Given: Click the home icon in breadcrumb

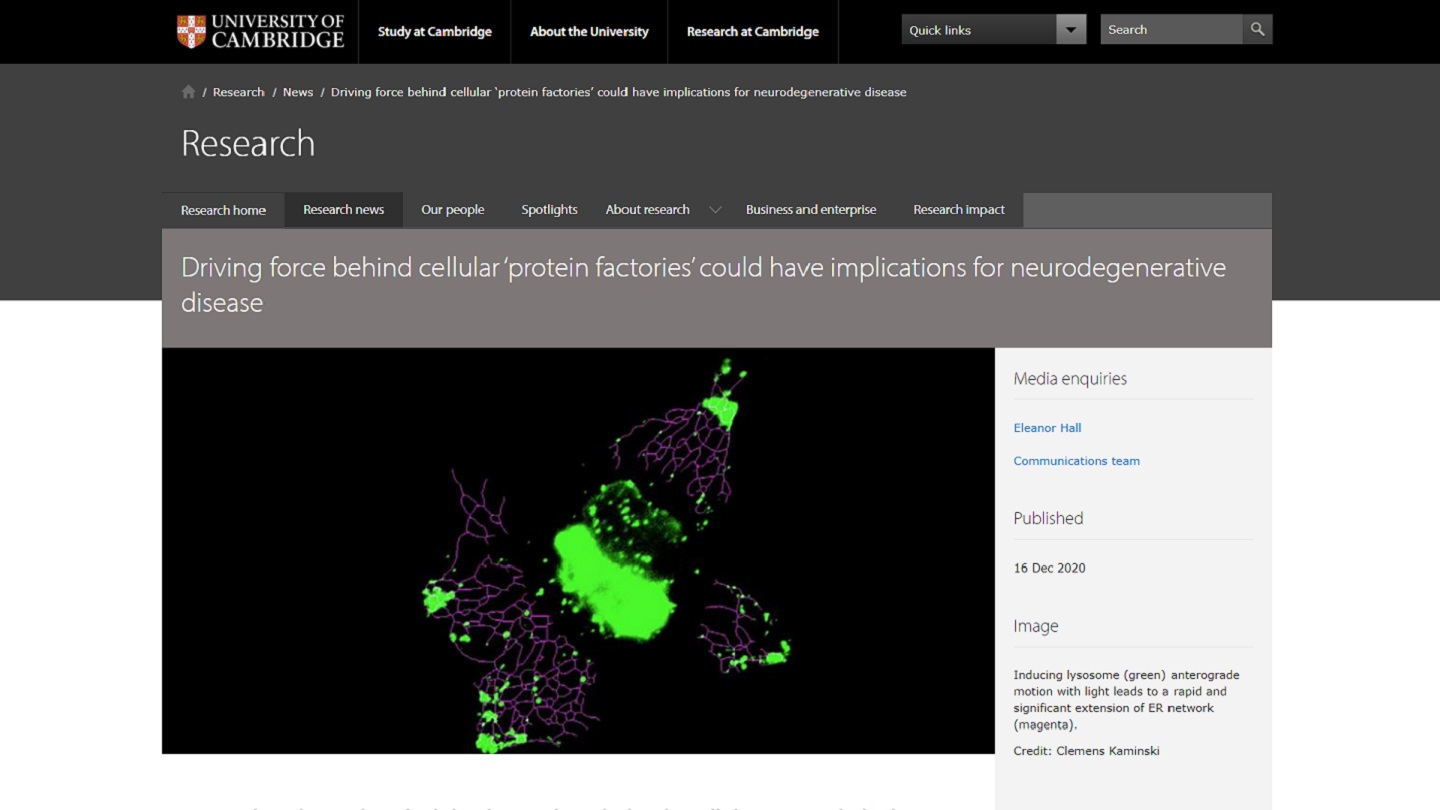Looking at the screenshot, I should pyautogui.click(x=188, y=92).
